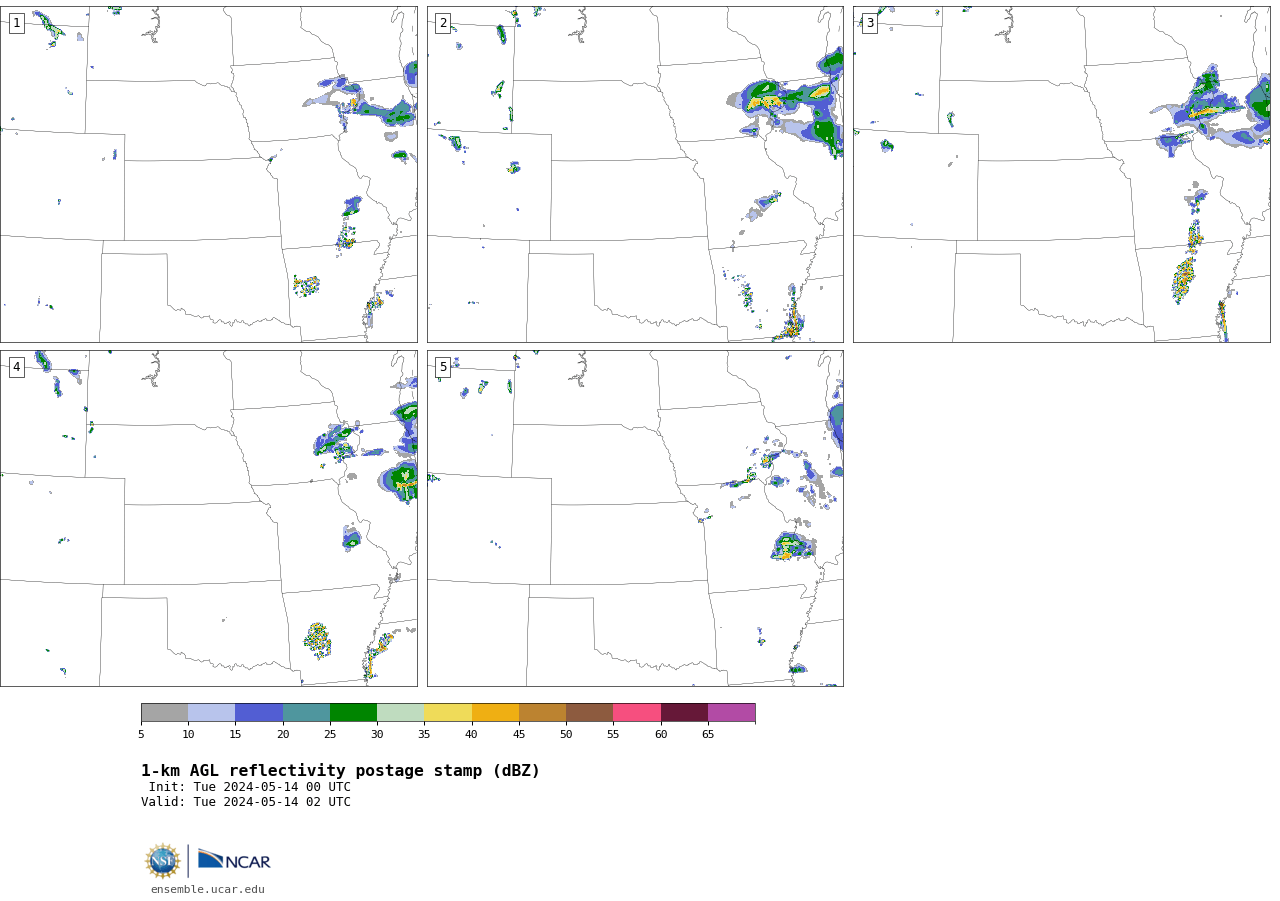Open ensemble member 2 map panel

tap(635, 174)
